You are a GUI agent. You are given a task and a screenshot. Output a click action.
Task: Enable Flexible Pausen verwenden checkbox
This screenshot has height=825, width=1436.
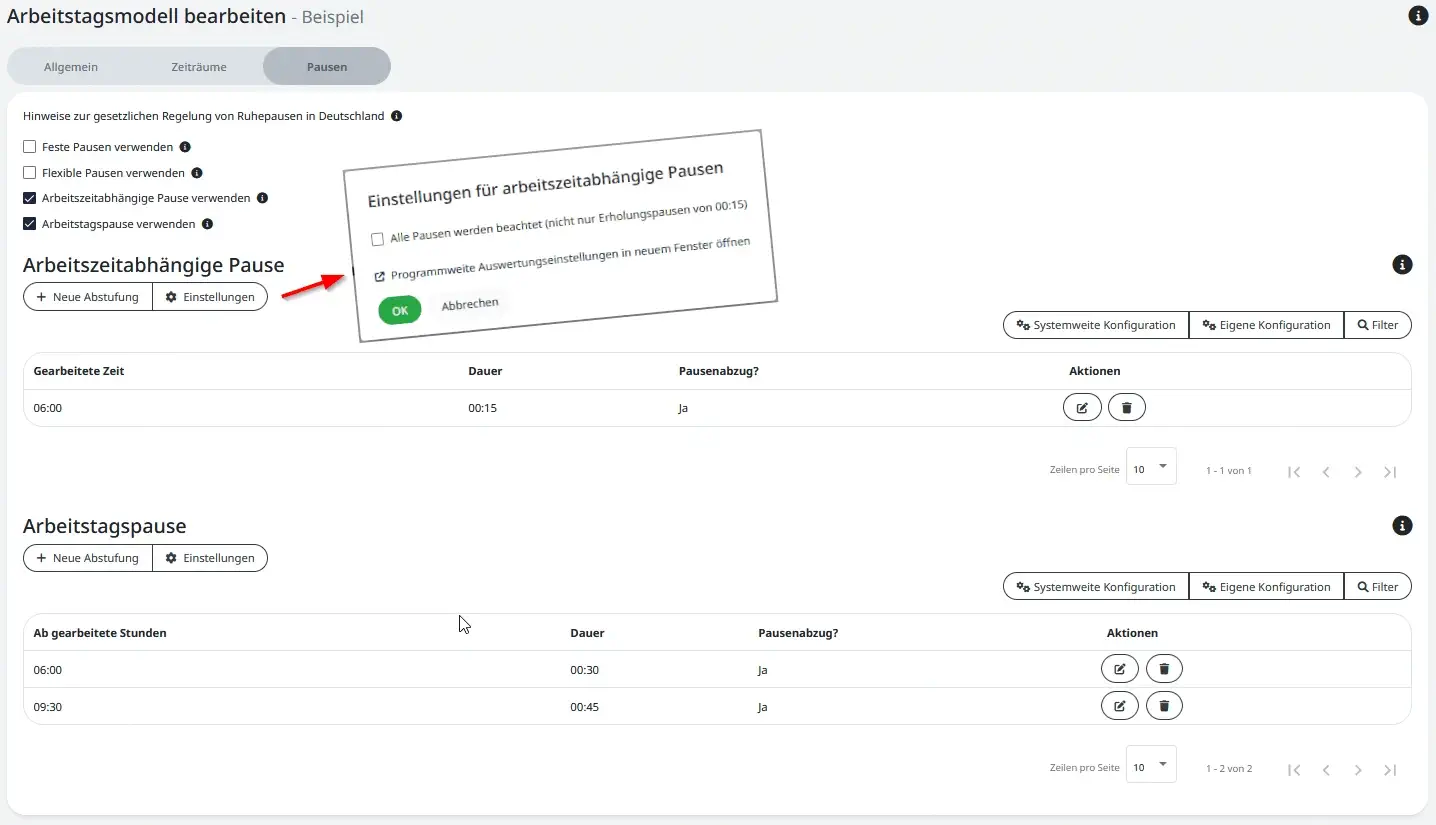click(x=30, y=173)
